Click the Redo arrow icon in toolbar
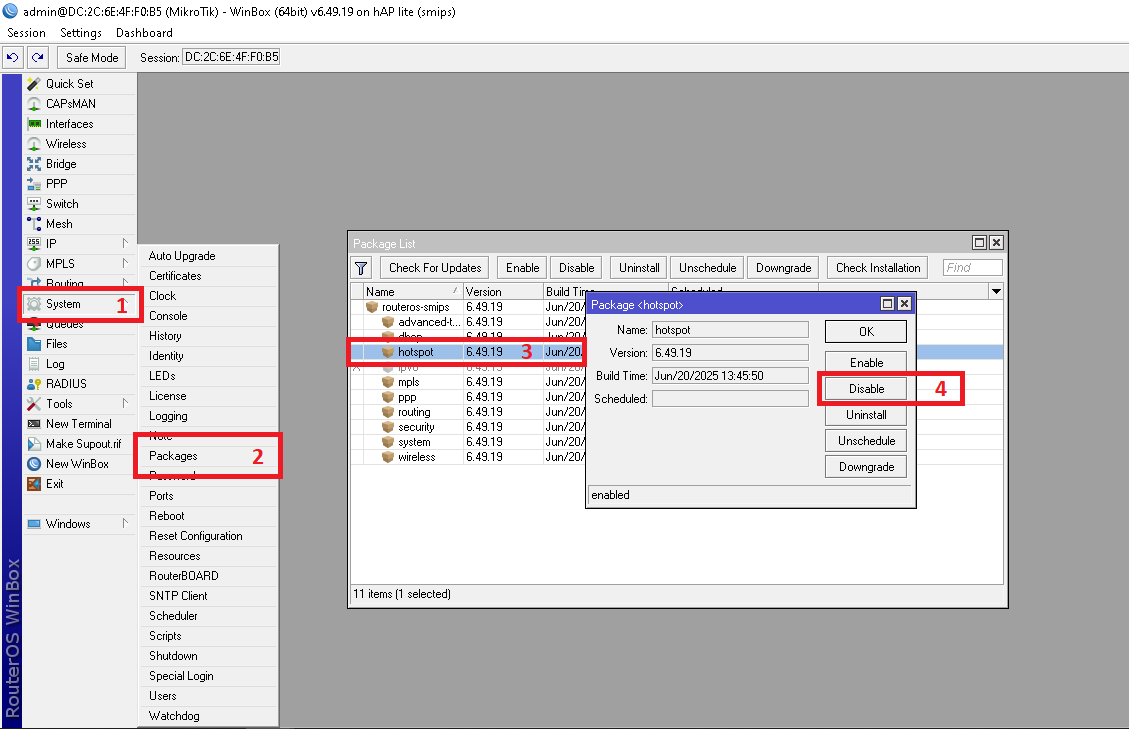 [x=37, y=58]
